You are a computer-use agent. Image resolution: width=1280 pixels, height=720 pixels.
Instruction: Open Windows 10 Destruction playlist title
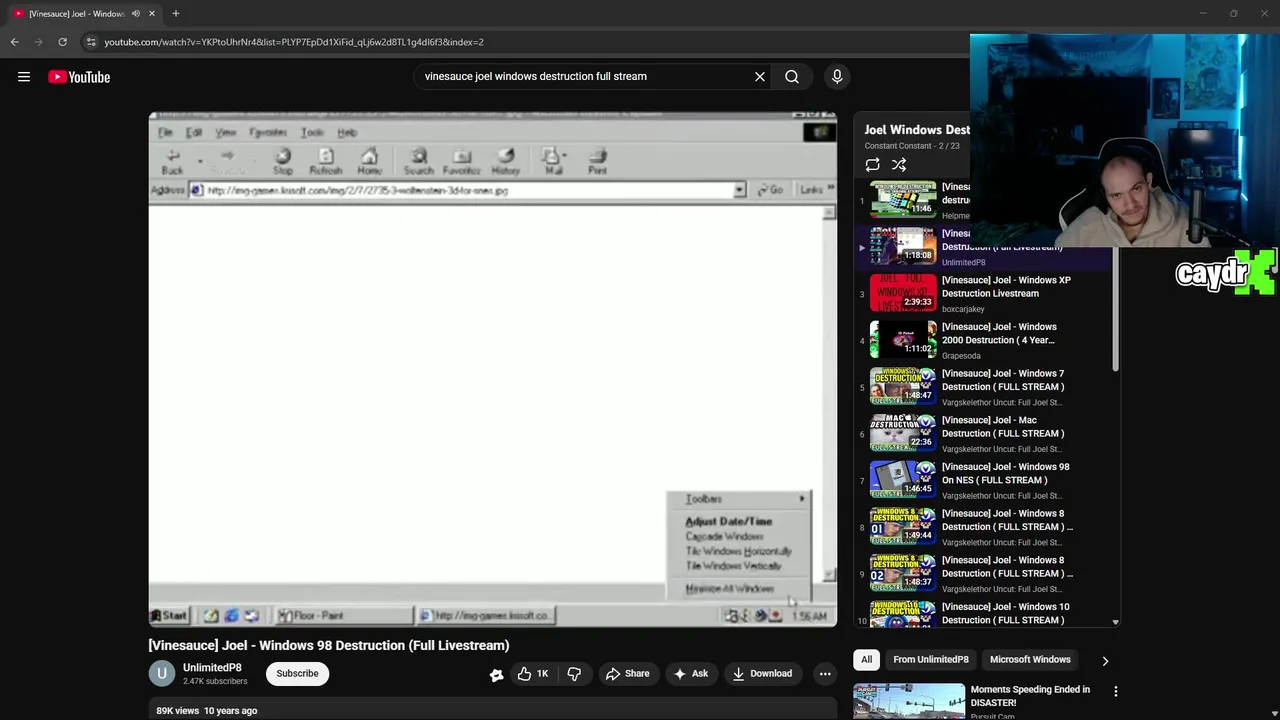[x=1005, y=613]
